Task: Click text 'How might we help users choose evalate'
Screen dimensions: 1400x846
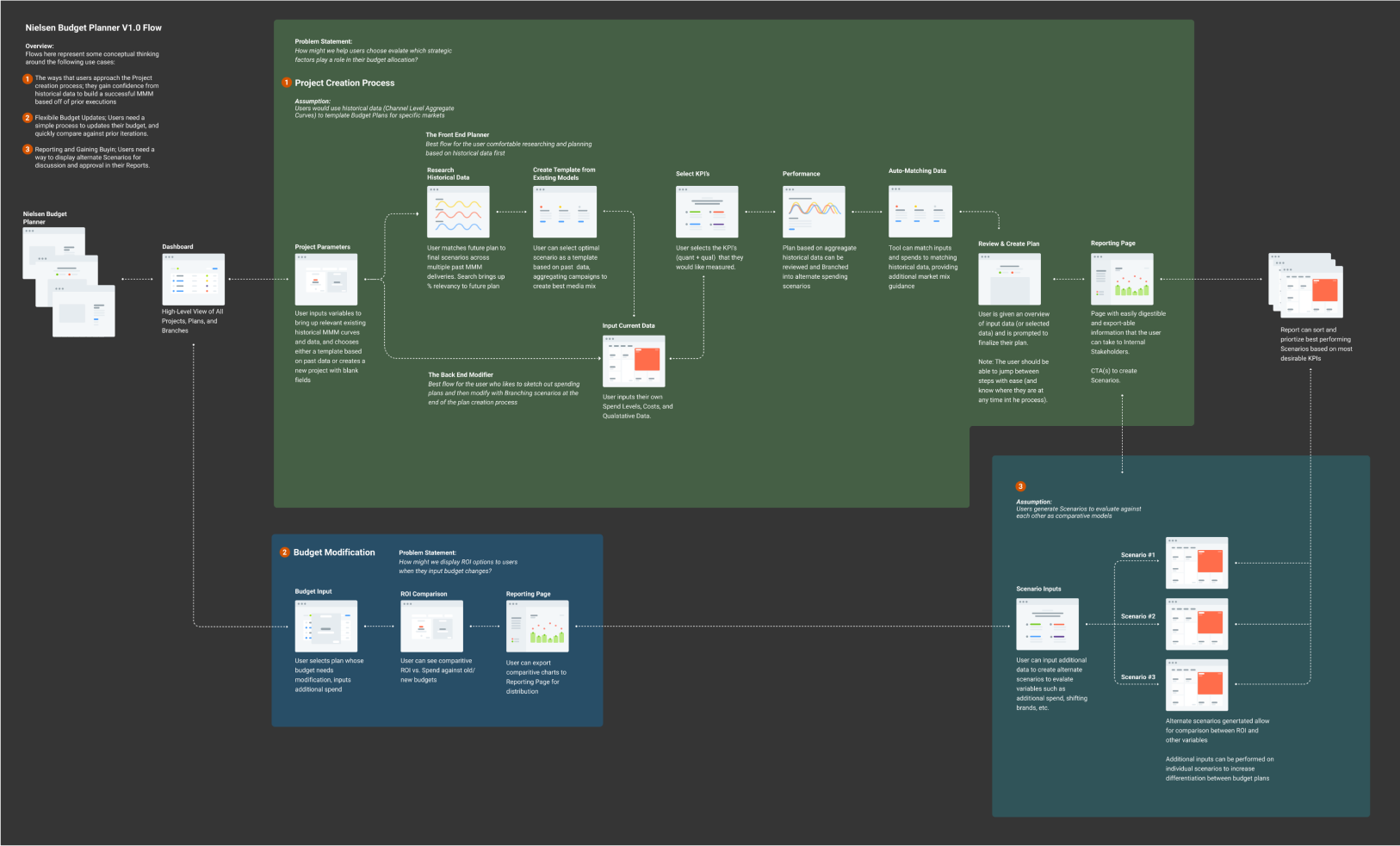Action: point(373,55)
